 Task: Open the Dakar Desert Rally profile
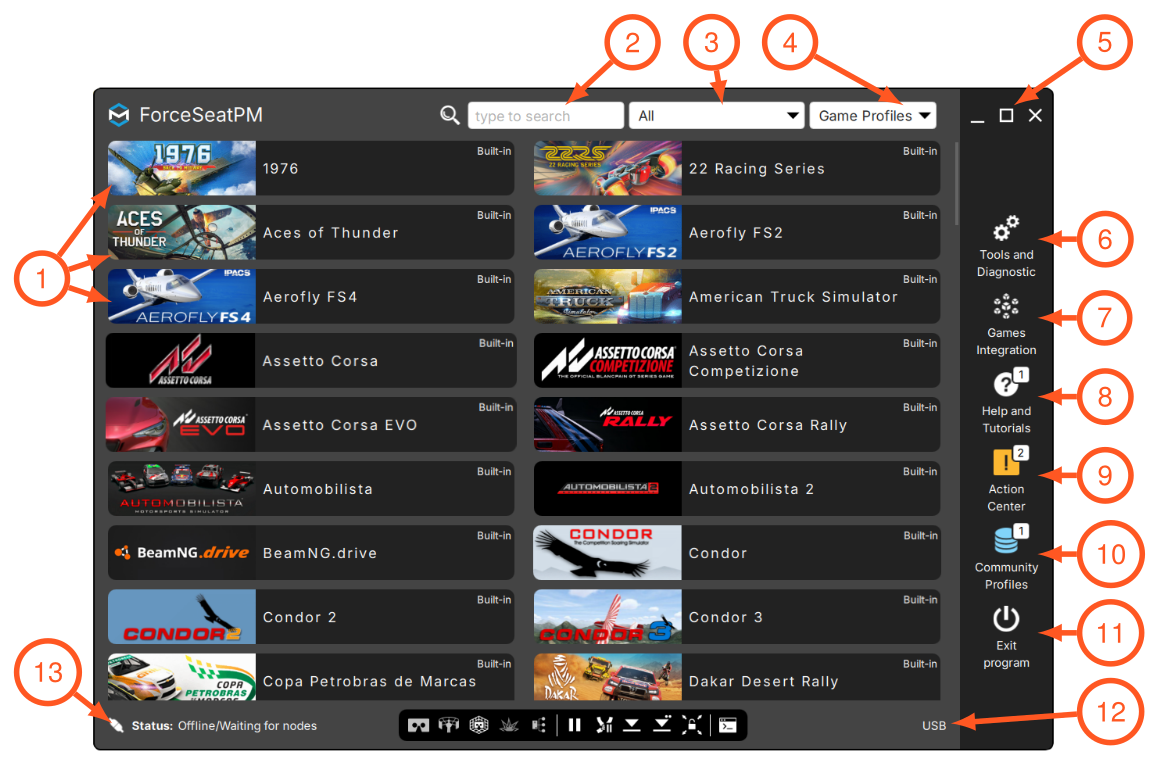click(x=737, y=677)
